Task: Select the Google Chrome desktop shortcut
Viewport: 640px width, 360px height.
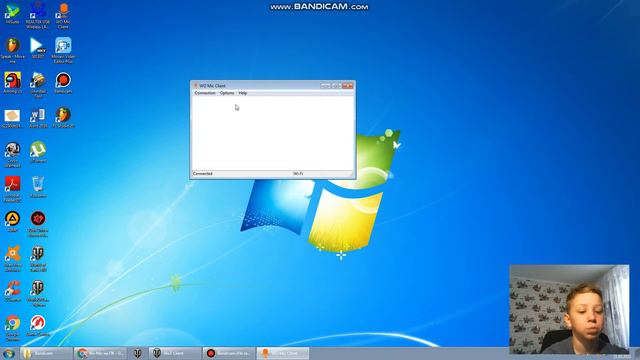Action: [12, 328]
